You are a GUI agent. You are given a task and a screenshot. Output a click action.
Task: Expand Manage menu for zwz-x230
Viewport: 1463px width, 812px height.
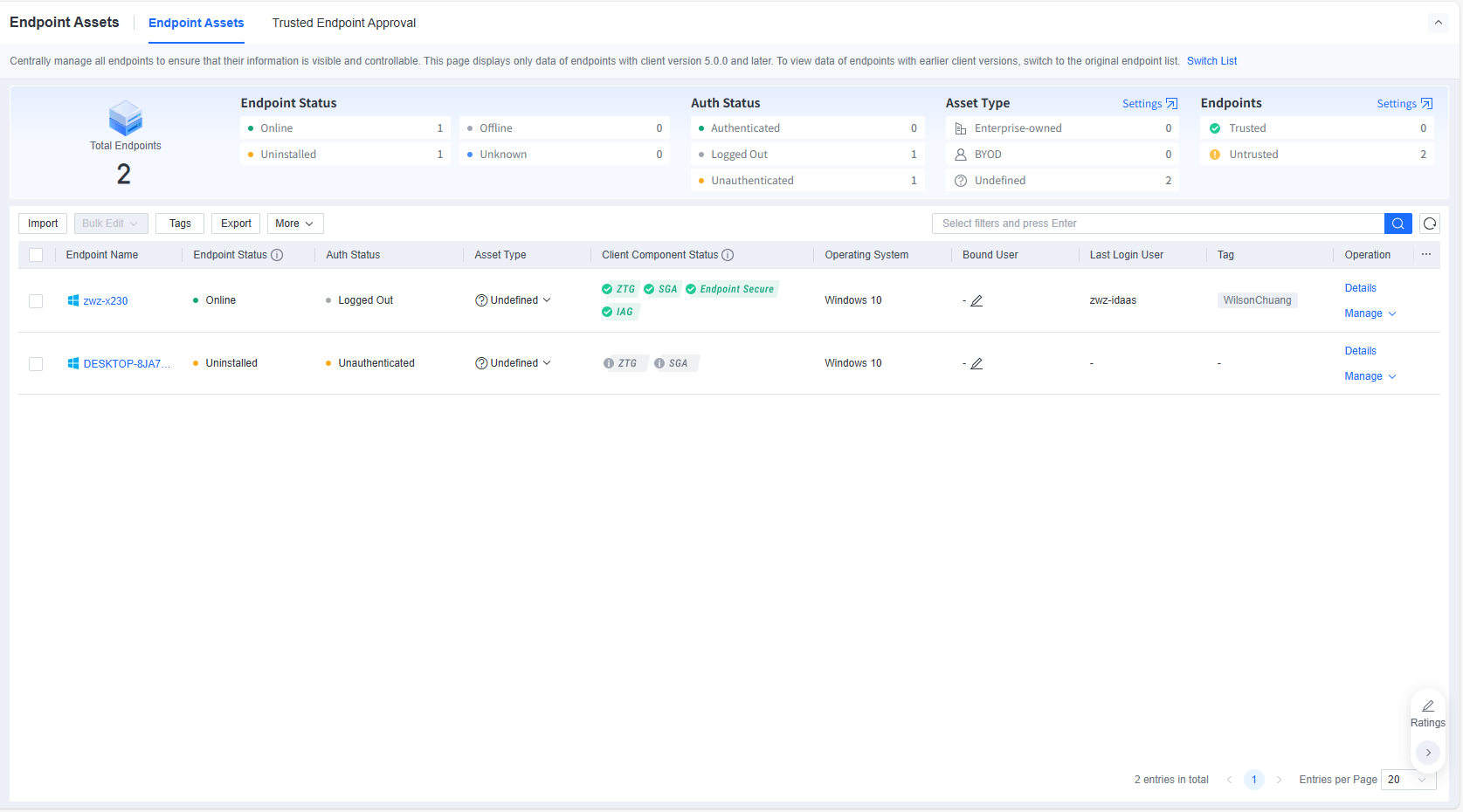1370,313
